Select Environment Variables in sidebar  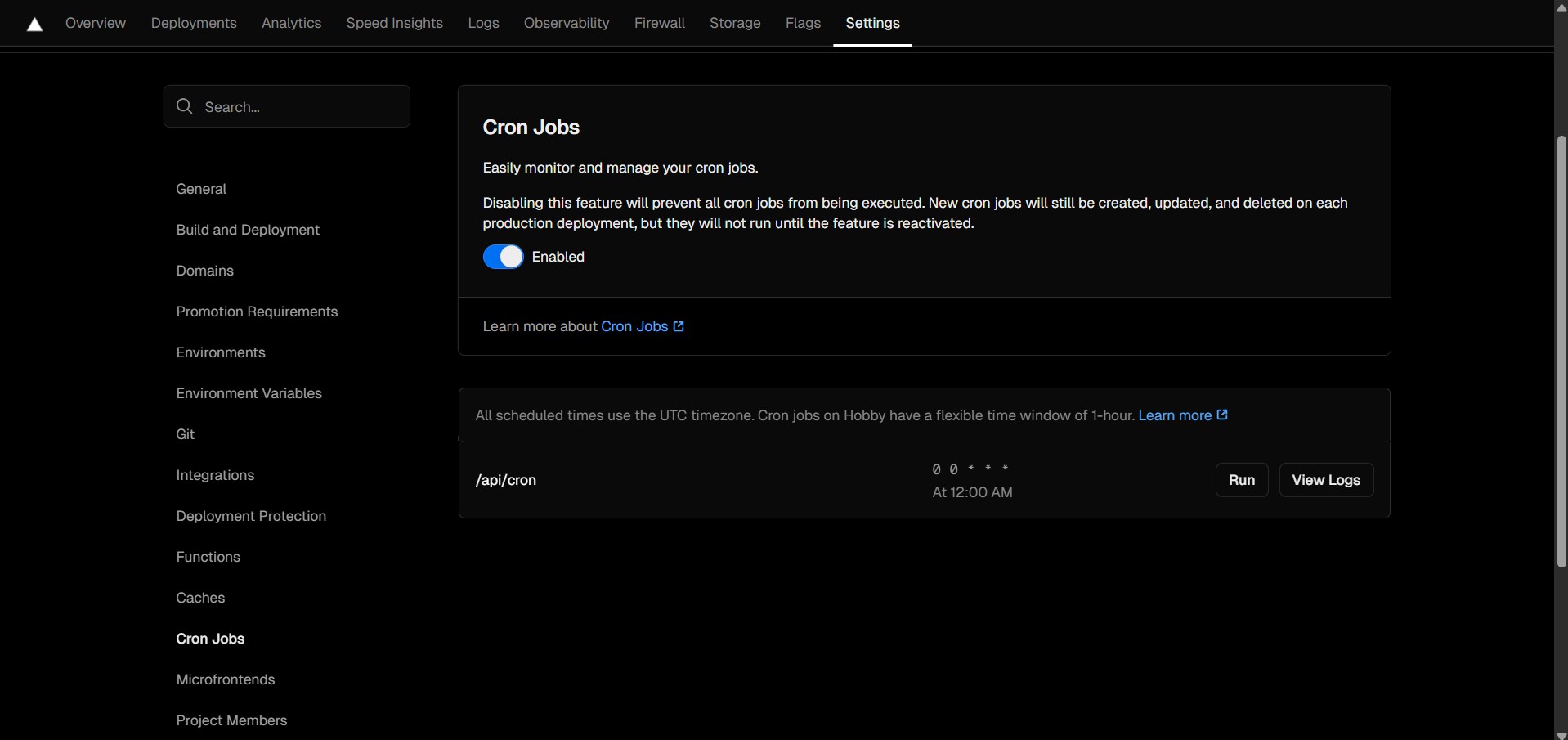249,393
